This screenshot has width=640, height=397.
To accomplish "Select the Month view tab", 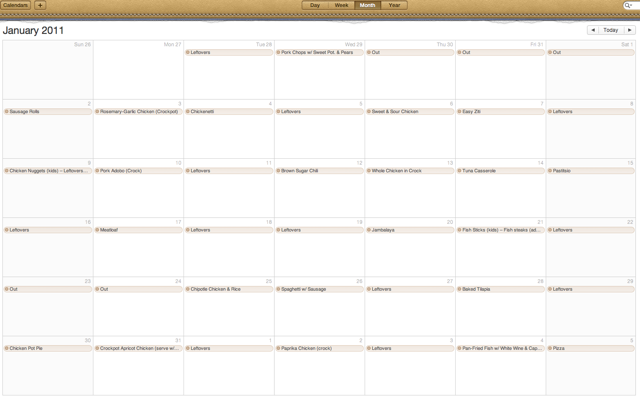I will click(x=367, y=5).
